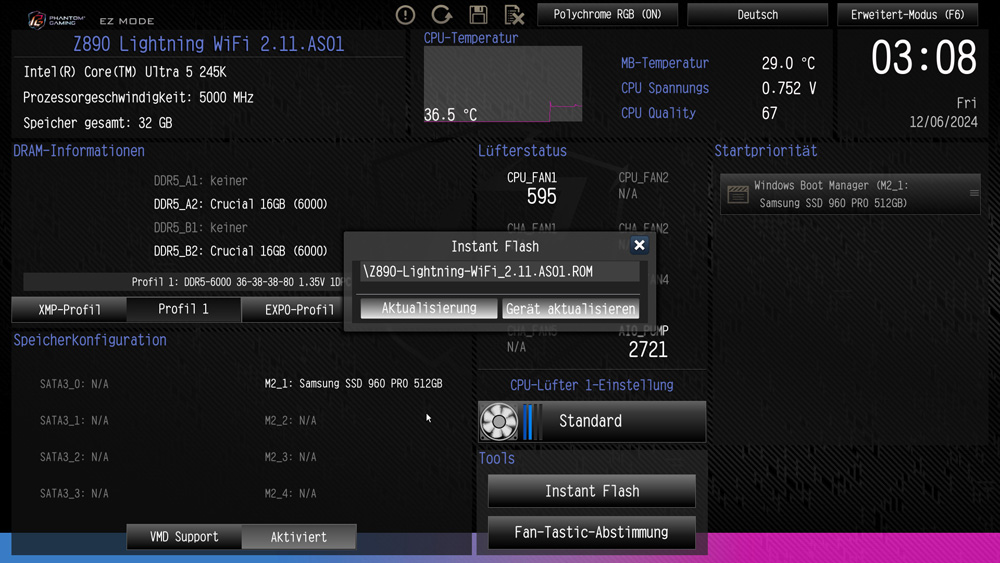Click the CPU fan icon beside Standard
This screenshot has height=563, width=1000.
point(499,421)
